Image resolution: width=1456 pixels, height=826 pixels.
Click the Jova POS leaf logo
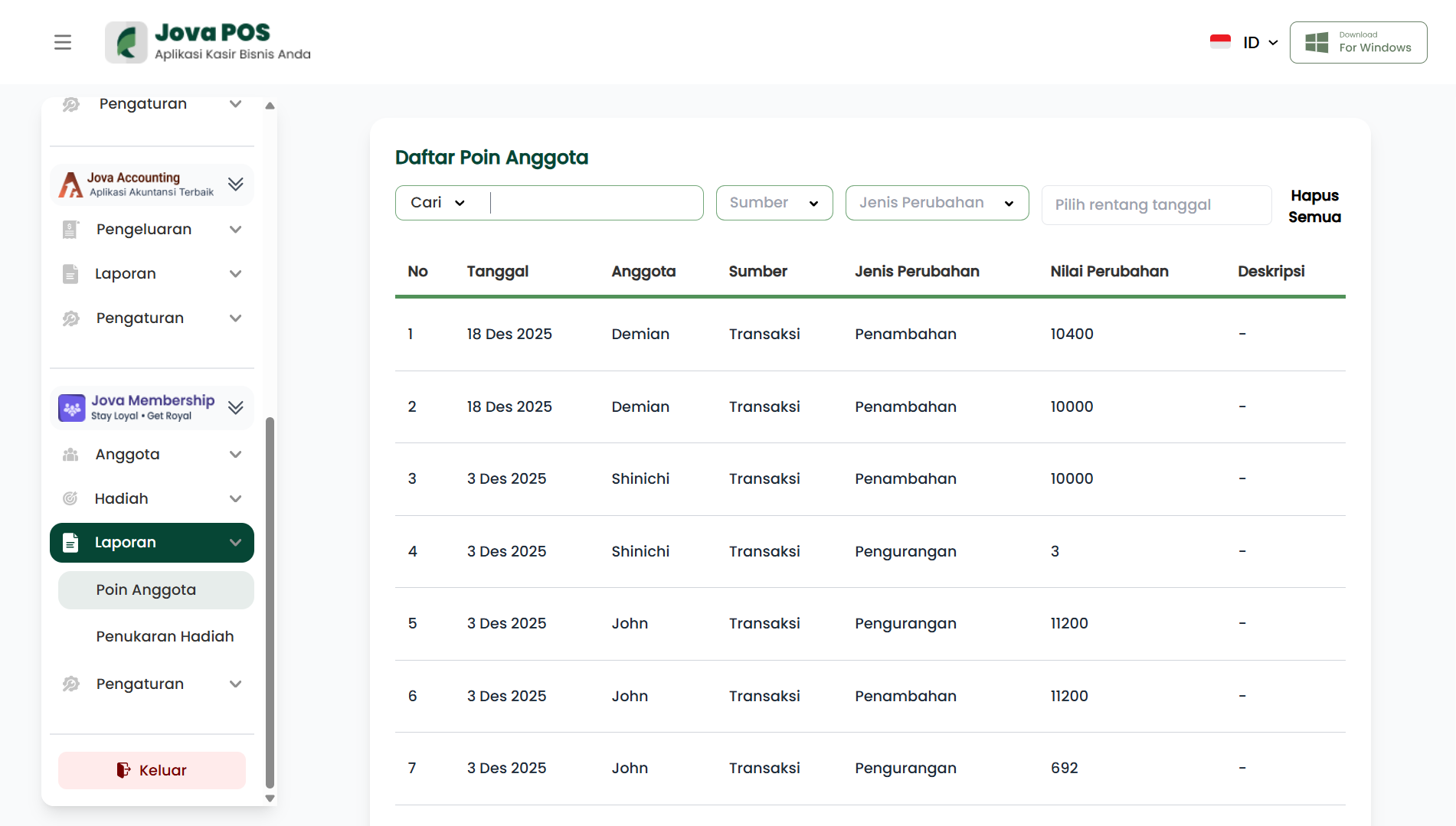[x=126, y=42]
